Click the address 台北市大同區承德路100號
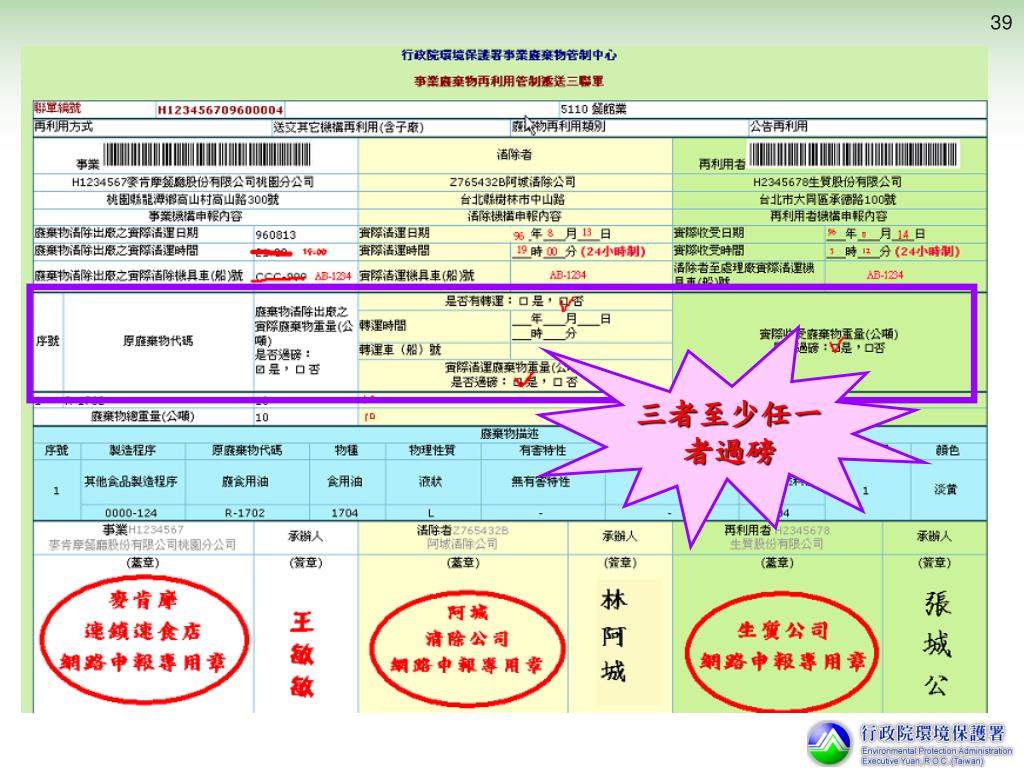The image size is (1024, 768). click(x=827, y=199)
